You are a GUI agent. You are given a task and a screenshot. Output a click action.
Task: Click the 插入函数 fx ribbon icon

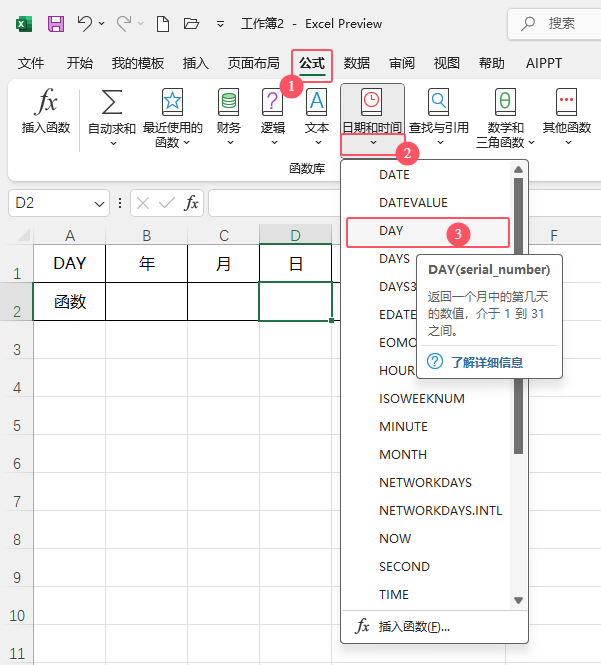46,102
